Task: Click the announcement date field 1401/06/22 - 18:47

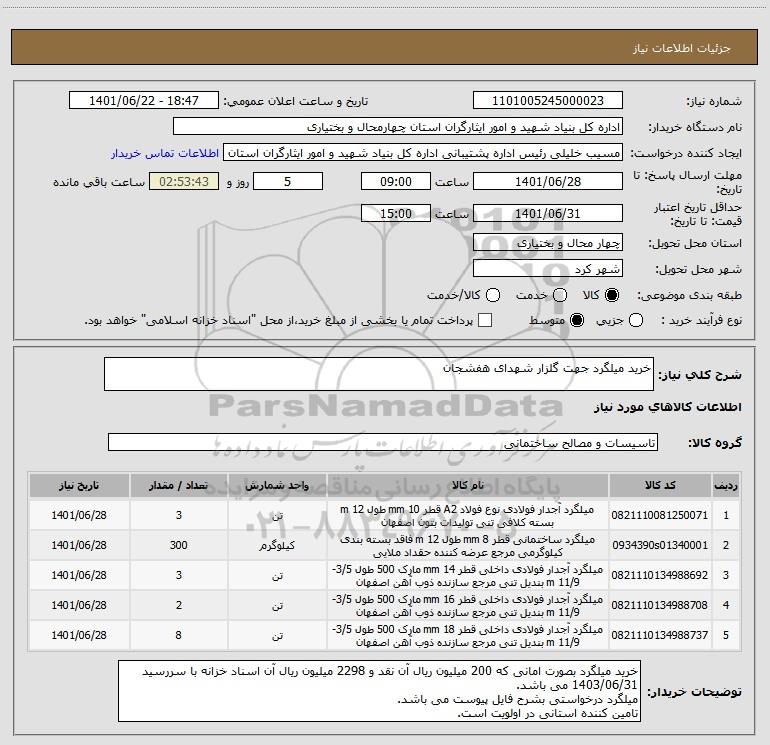Action: (143, 101)
